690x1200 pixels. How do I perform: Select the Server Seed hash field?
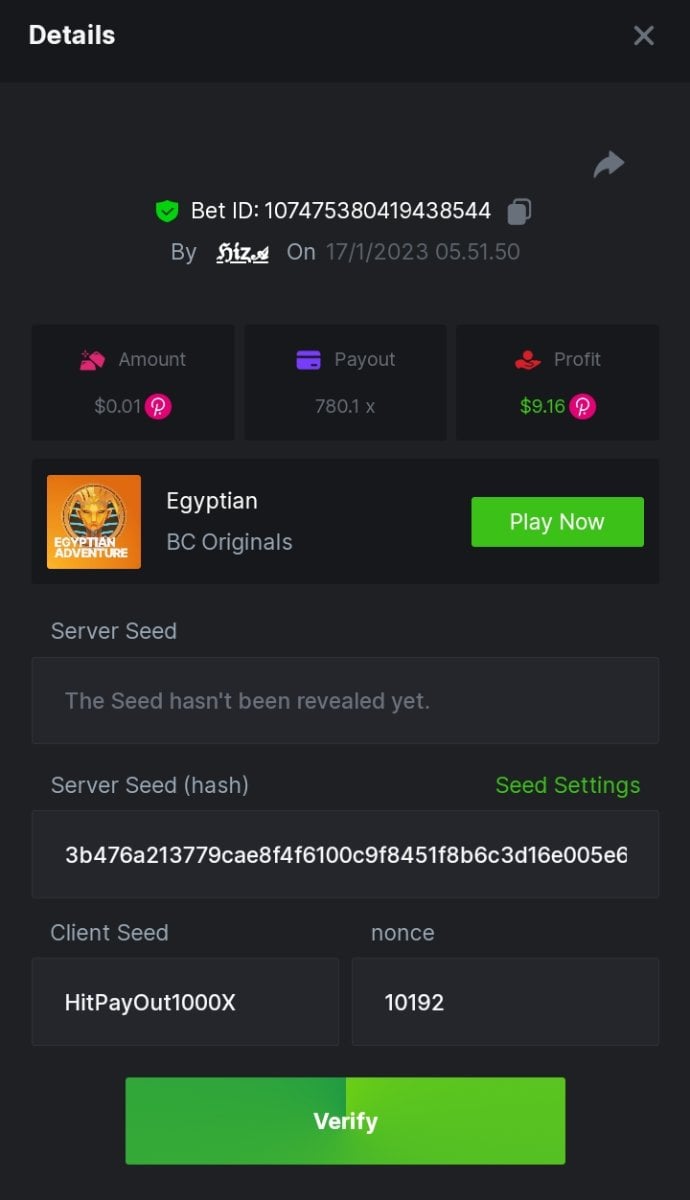click(345, 855)
